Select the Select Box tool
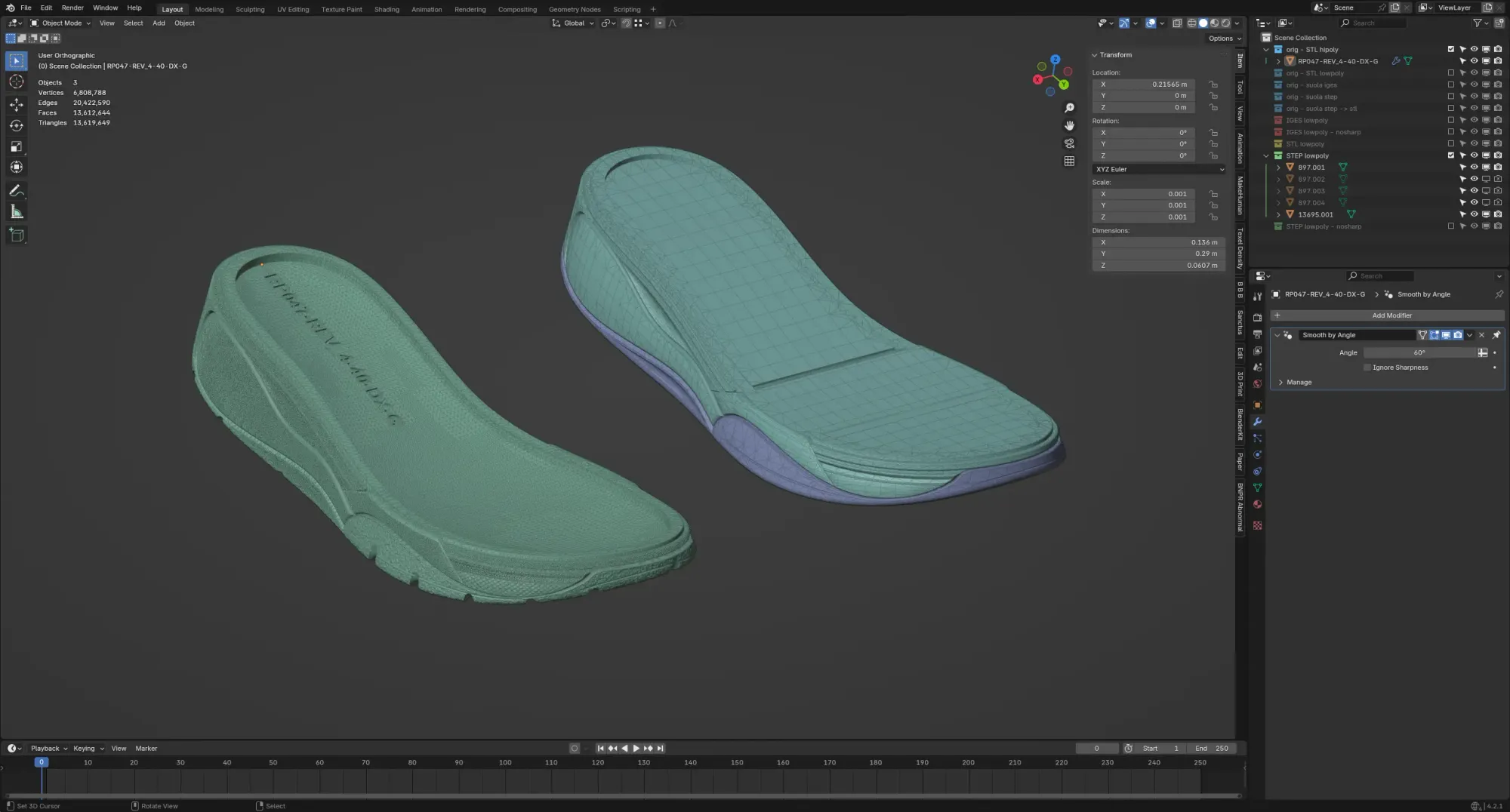1510x812 pixels. pos(17,60)
